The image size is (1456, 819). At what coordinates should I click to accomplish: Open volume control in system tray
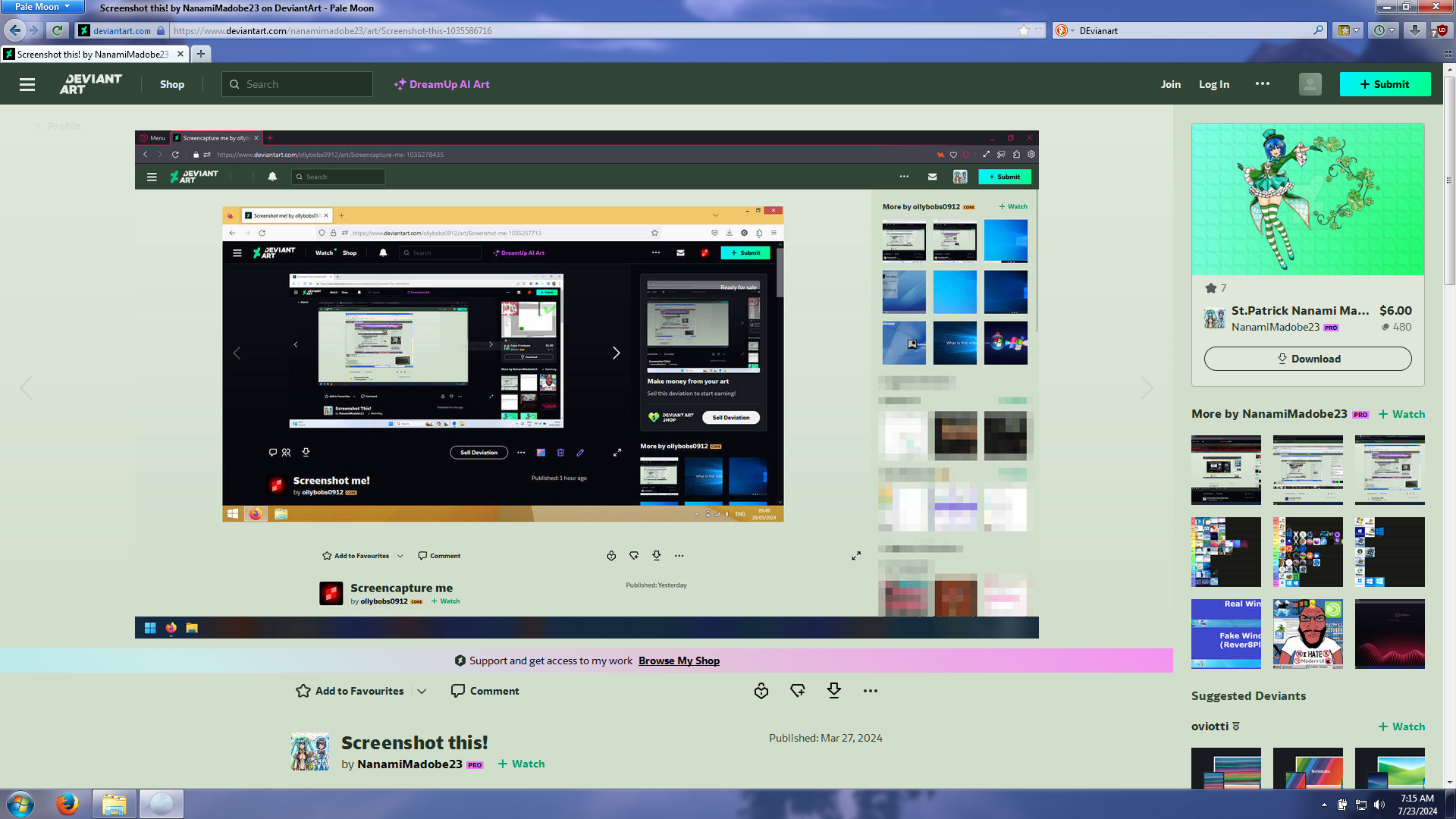[x=1379, y=805]
